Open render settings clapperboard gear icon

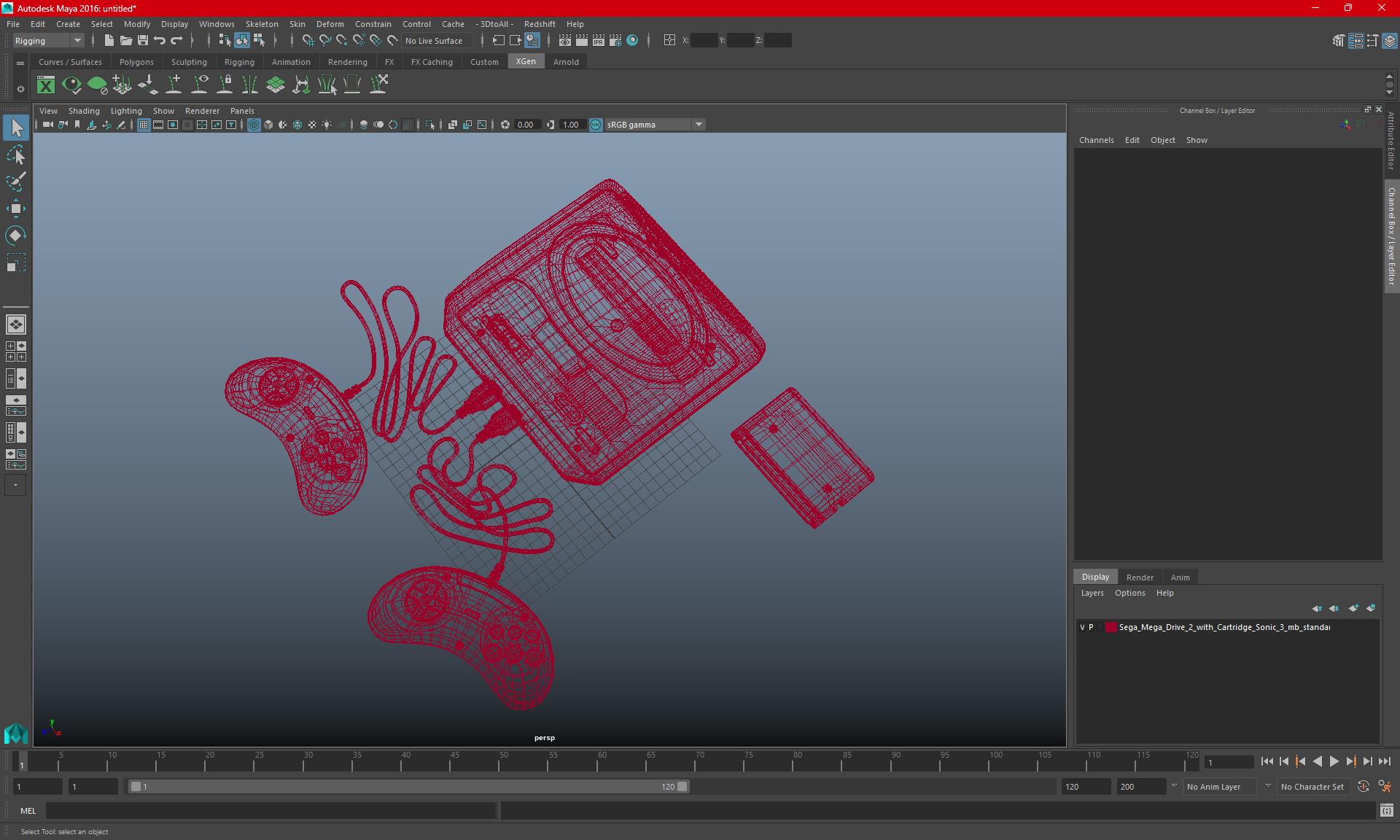(615, 41)
